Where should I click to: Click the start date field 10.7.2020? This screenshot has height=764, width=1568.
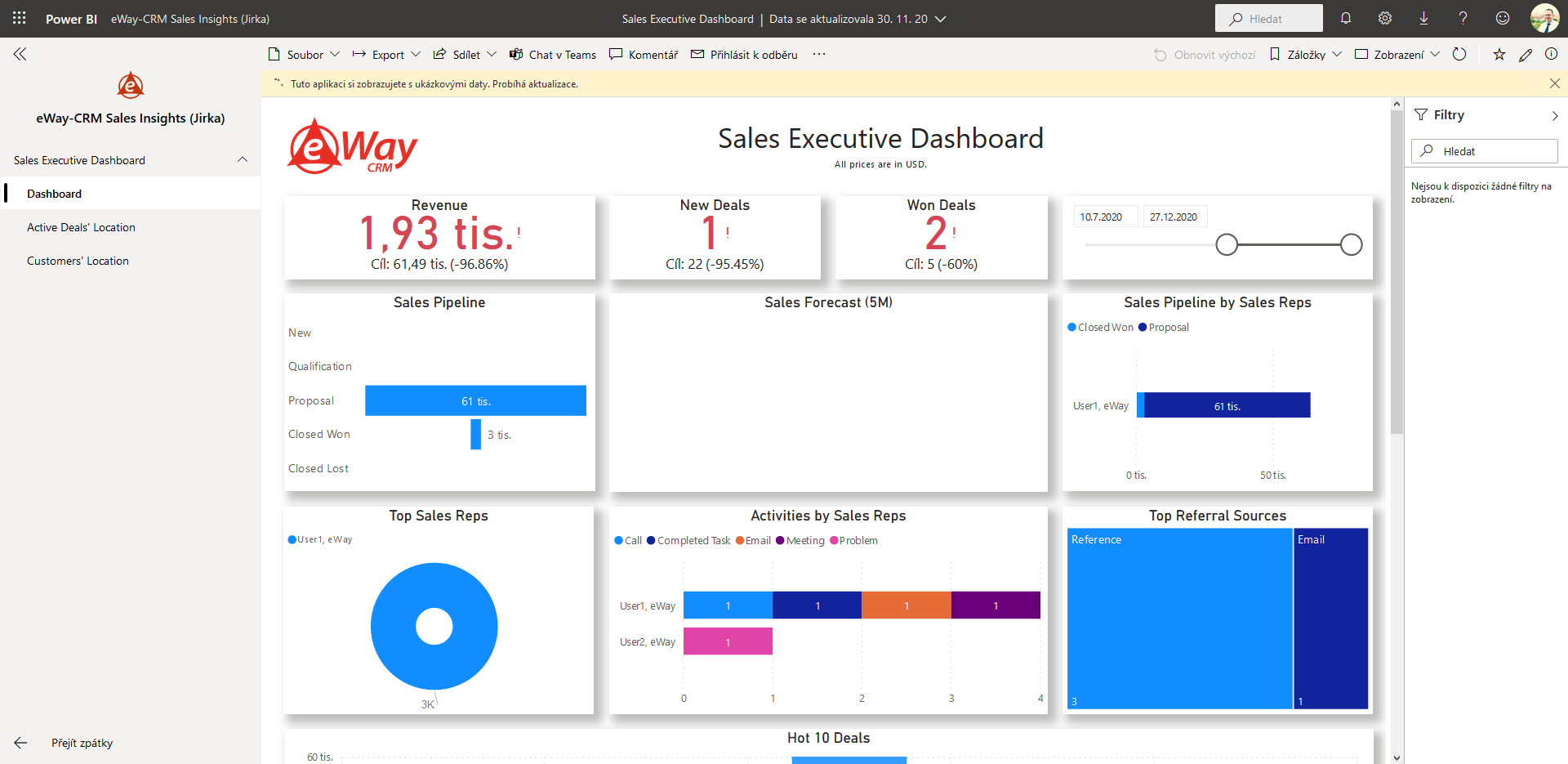(x=1106, y=217)
